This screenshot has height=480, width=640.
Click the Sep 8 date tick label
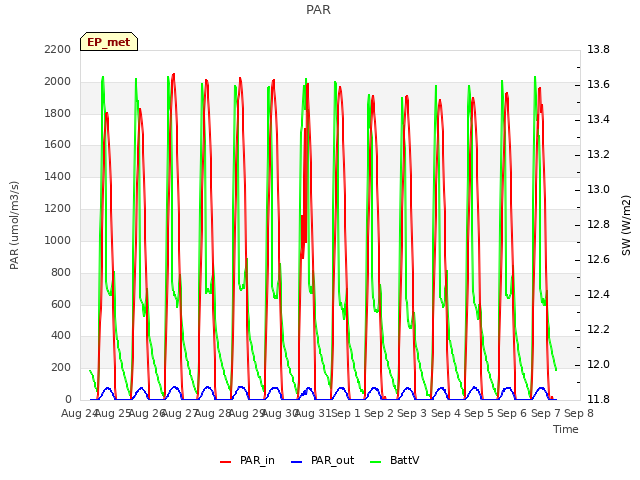579,413
